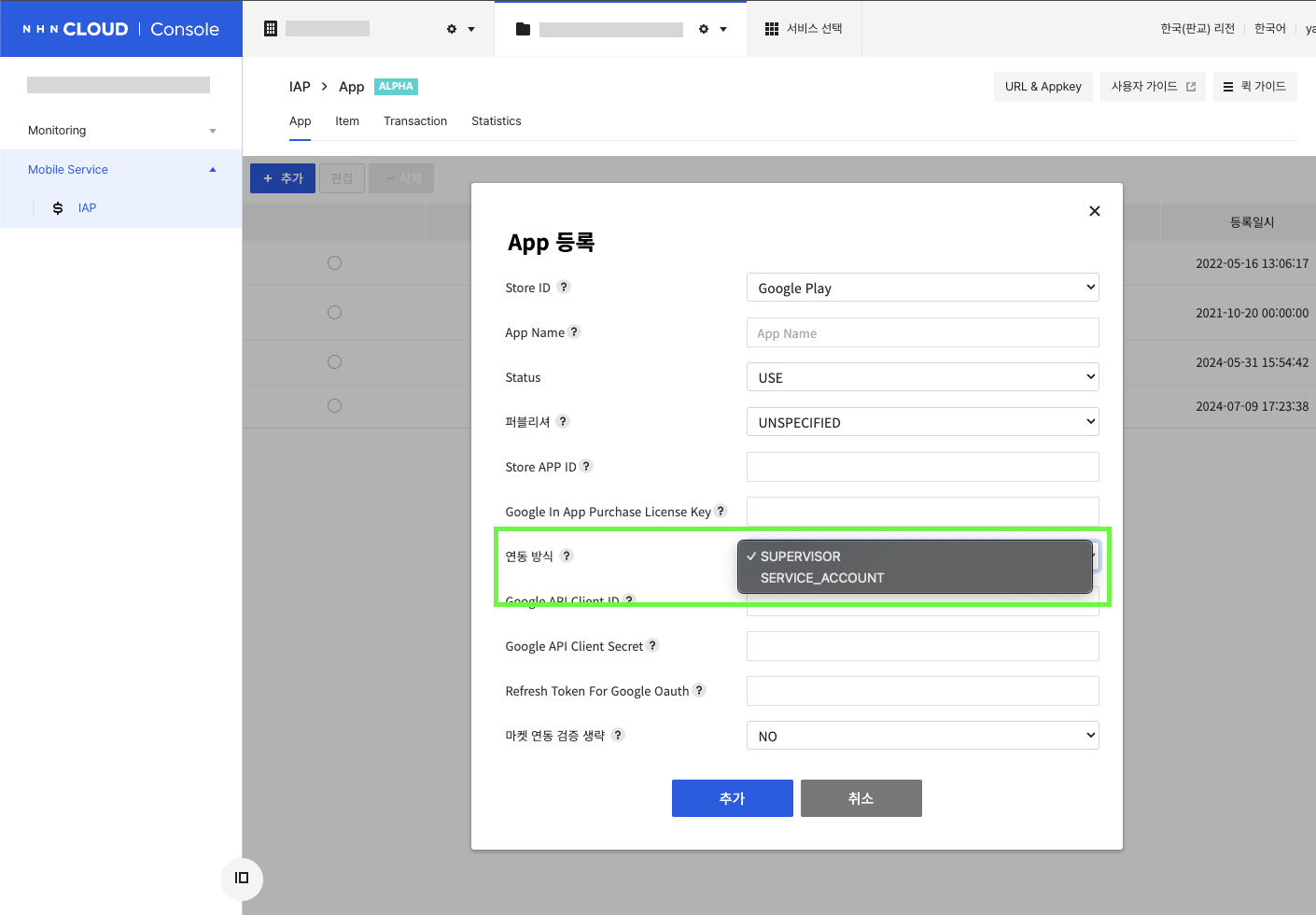Click help icon for Refresh Token For Google Oauth
This screenshot has width=1316, height=915.
point(699,691)
